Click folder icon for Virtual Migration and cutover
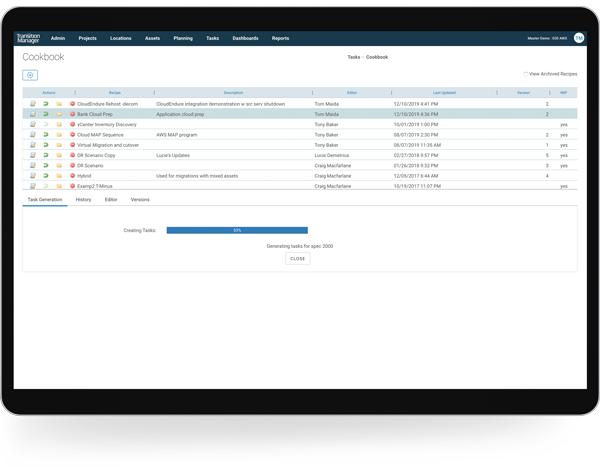 (x=59, y=145)
